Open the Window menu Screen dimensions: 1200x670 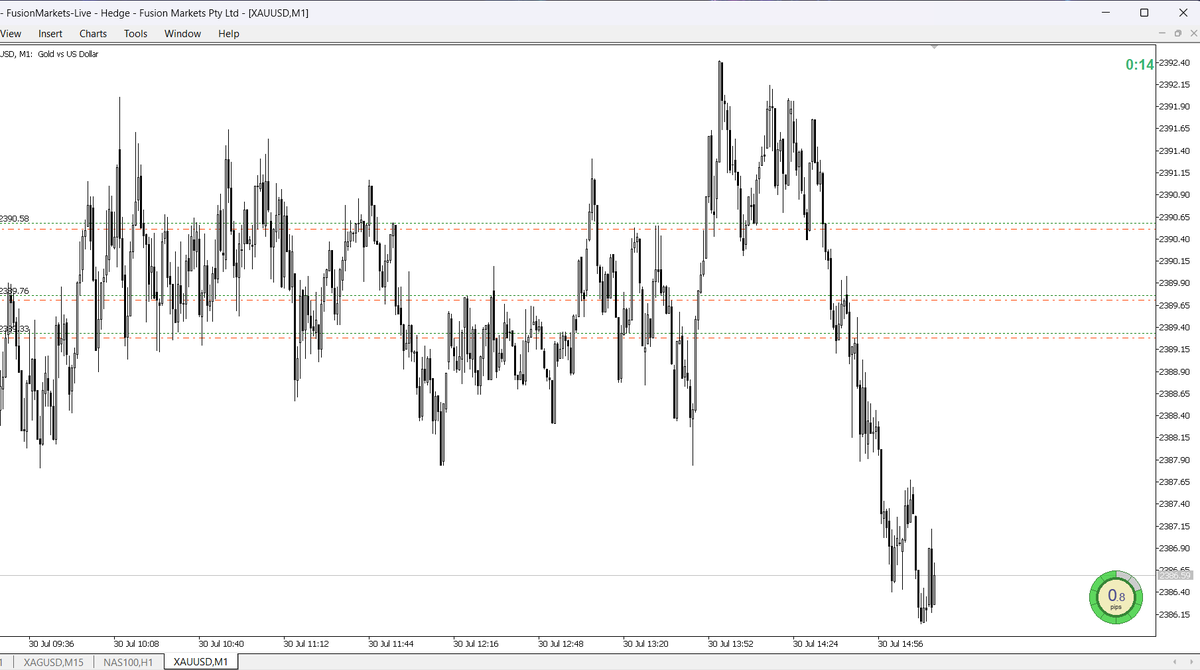(182, 33)
